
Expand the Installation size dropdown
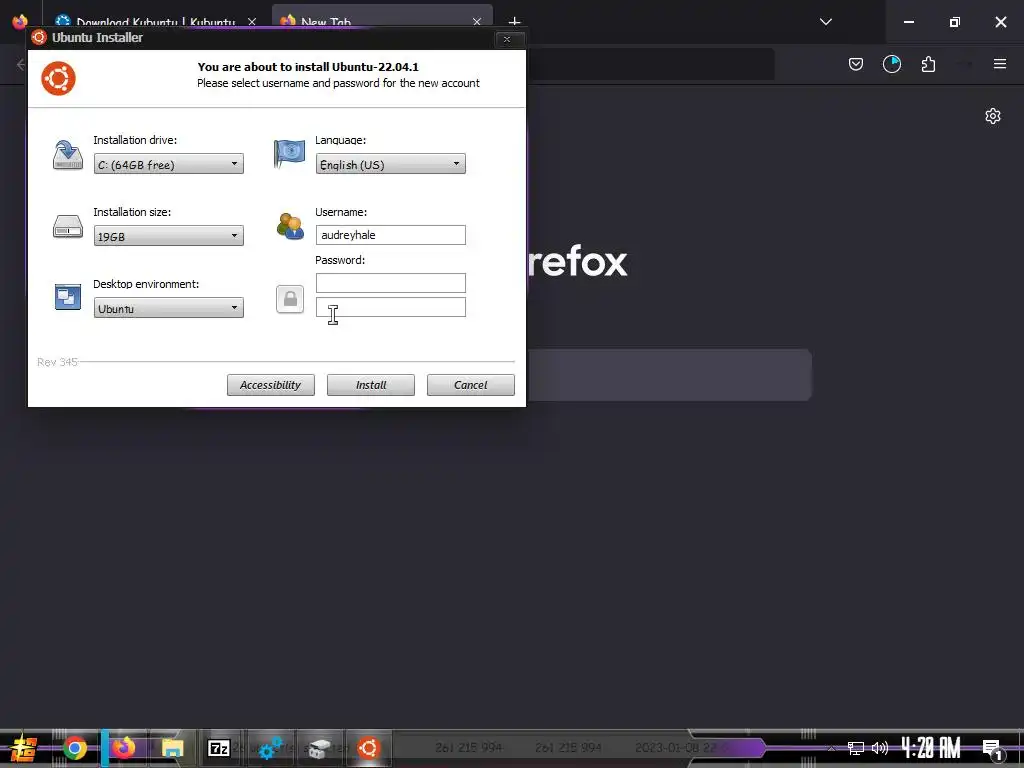(x=168, y=236)
